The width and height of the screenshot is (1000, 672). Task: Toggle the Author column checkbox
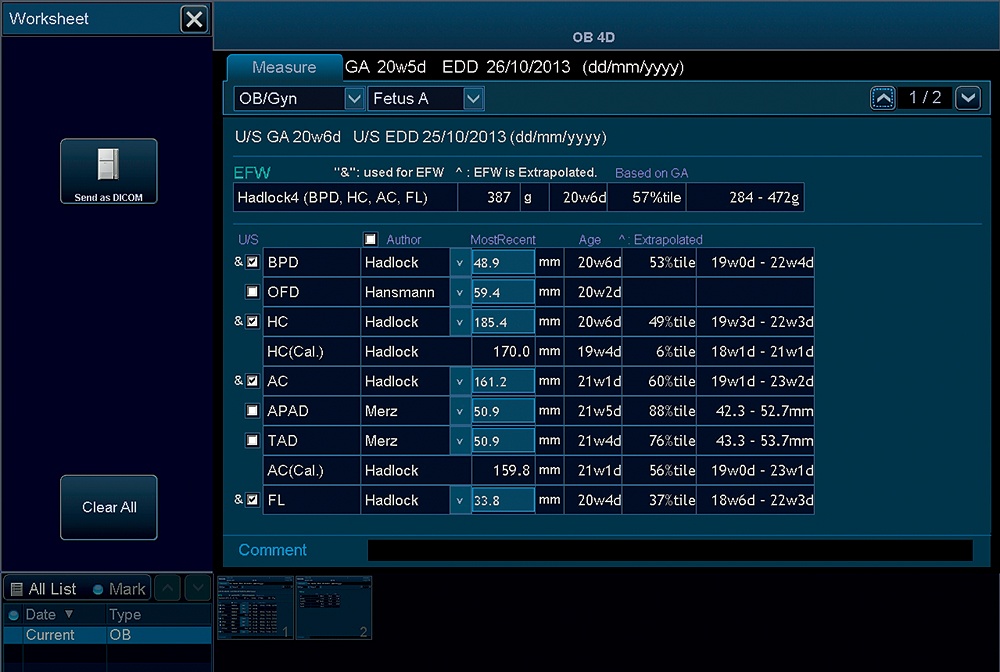coord(370,240)
